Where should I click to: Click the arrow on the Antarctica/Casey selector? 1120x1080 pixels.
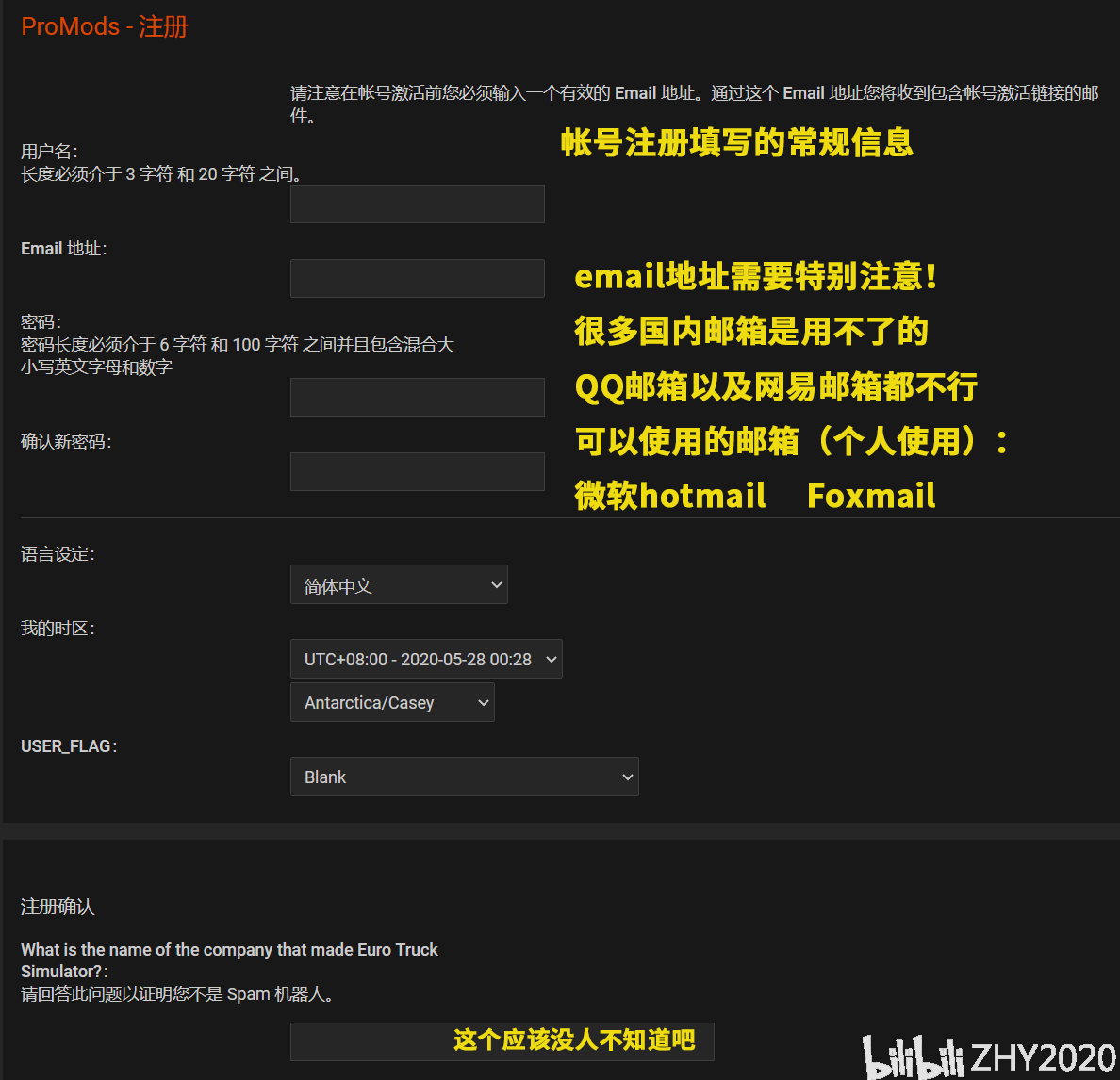coord(482,702)
